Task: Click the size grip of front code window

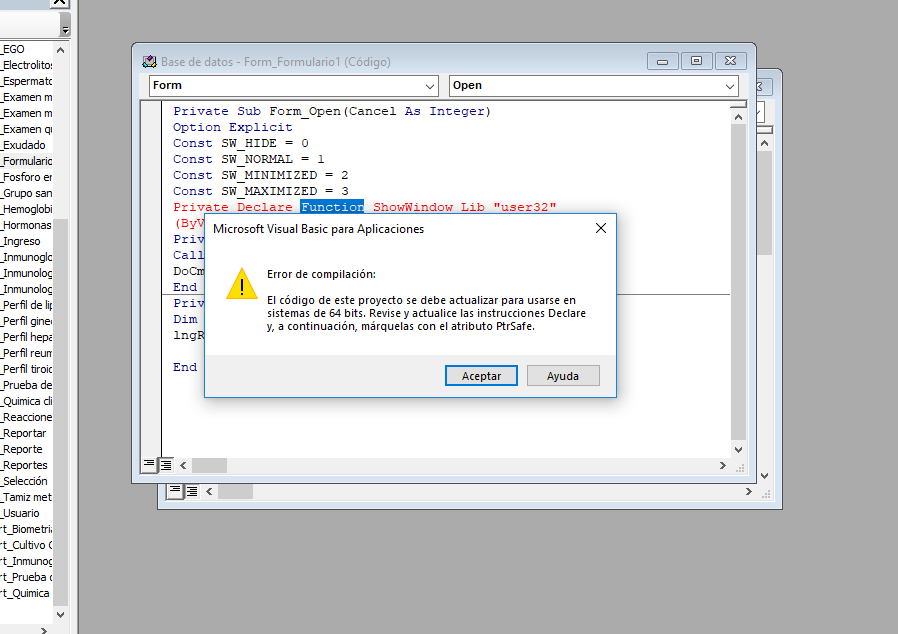Action: click(740, 468)
